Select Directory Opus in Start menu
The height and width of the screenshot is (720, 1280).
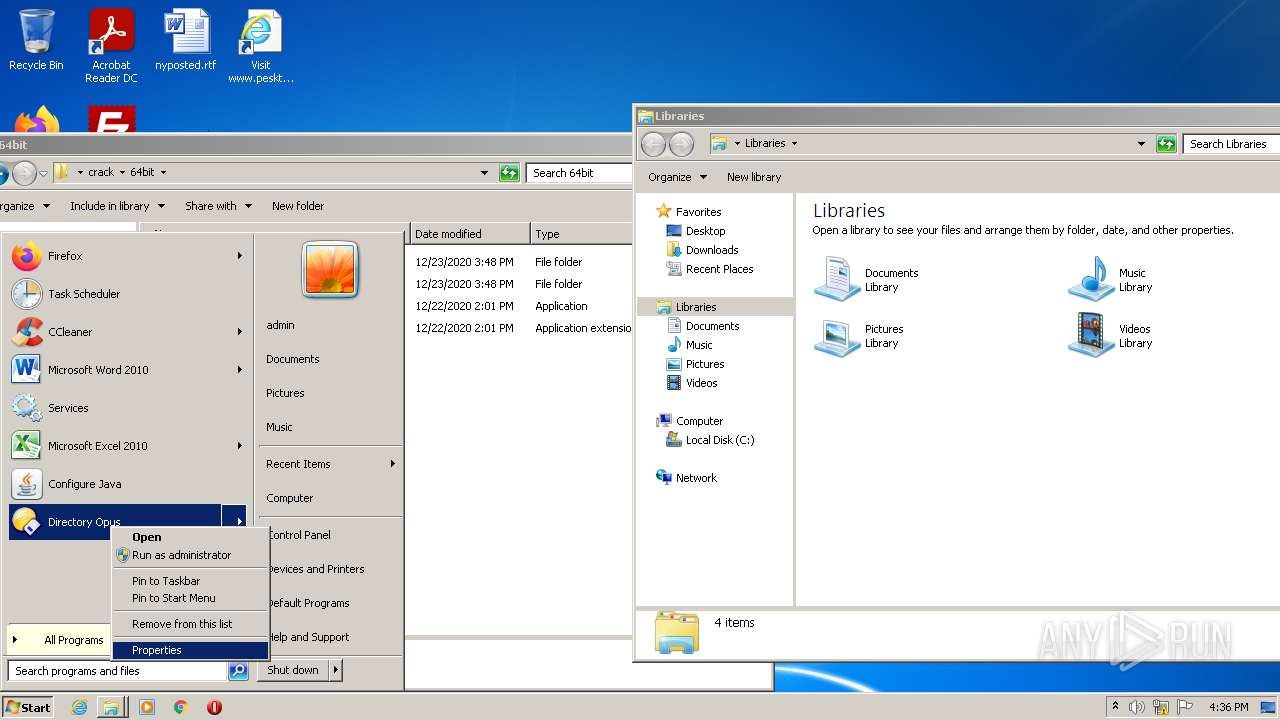[x=115, y=522]
